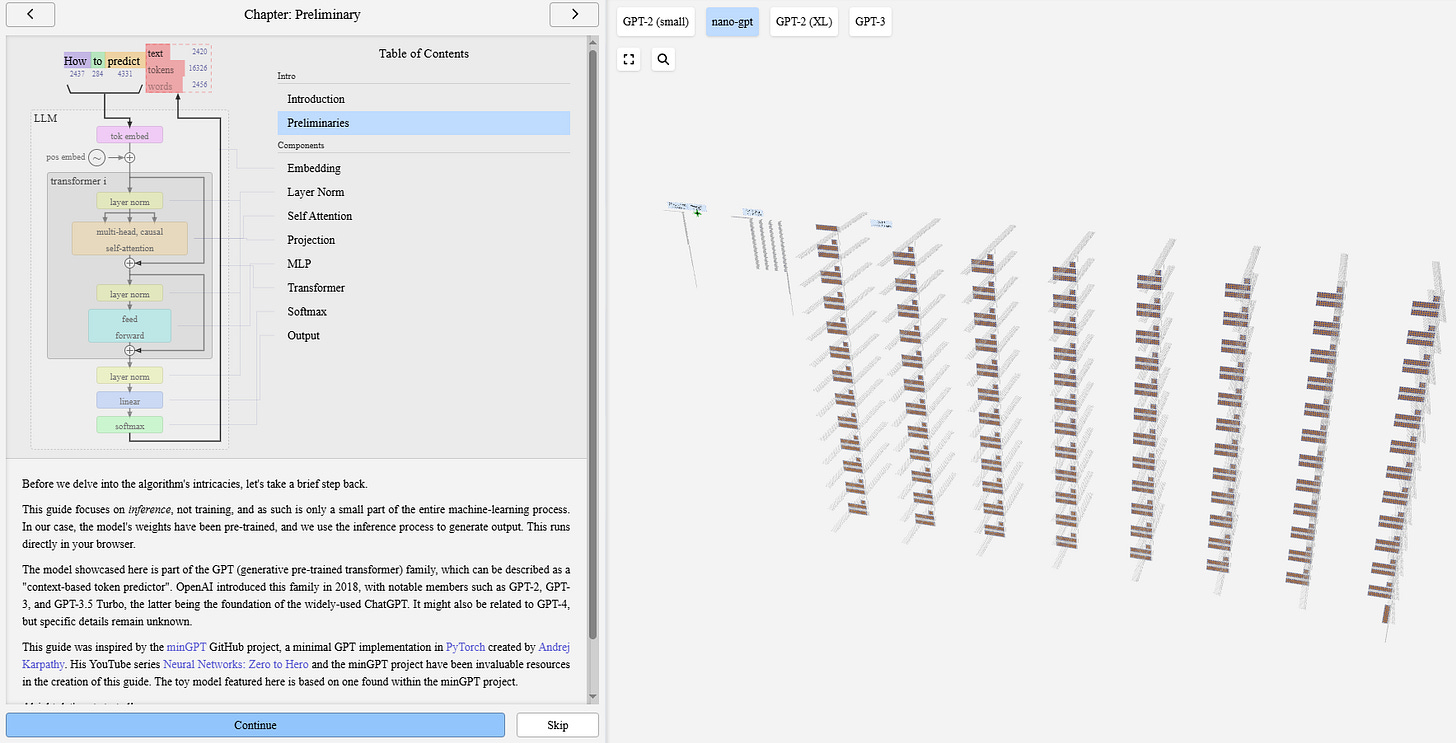Switch to the GPT-2 (XL) model
This screenshot has height=743, width=1456.
pyautogui.click(x=805, y=21)
